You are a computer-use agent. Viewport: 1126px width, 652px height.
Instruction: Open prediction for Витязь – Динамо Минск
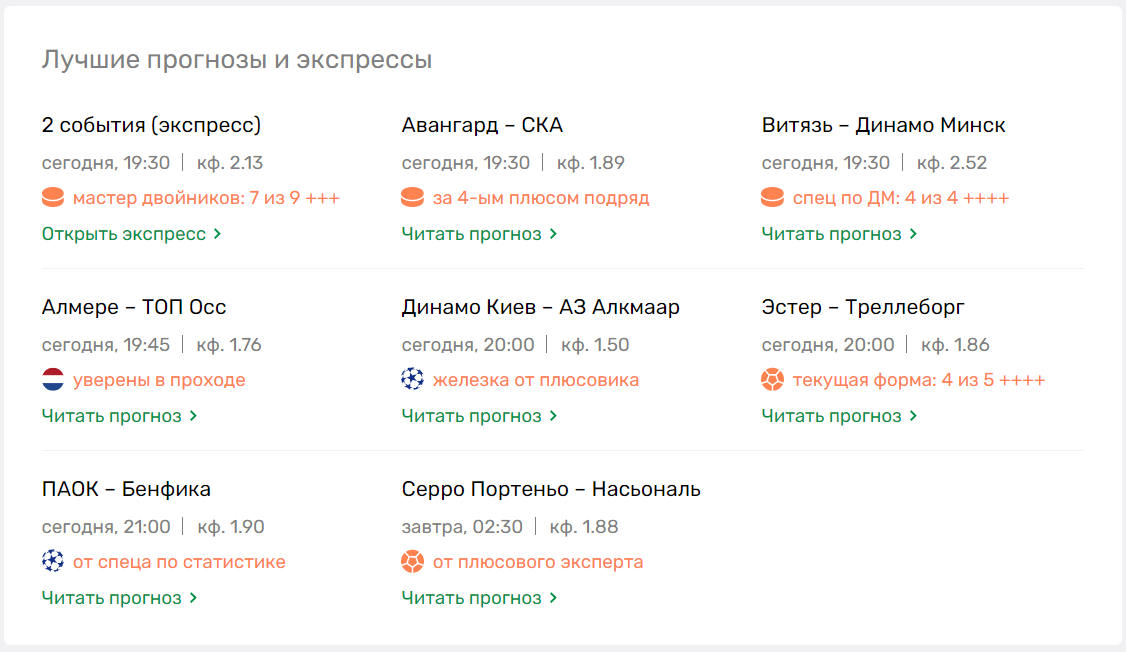[830, 233]
